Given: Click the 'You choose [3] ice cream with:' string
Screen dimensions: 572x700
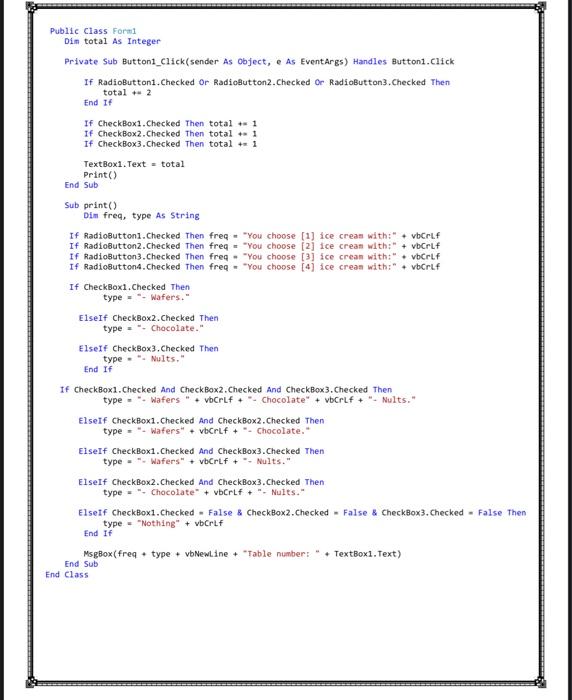Looking at the screenshot, I should click(x=319, y=257).
